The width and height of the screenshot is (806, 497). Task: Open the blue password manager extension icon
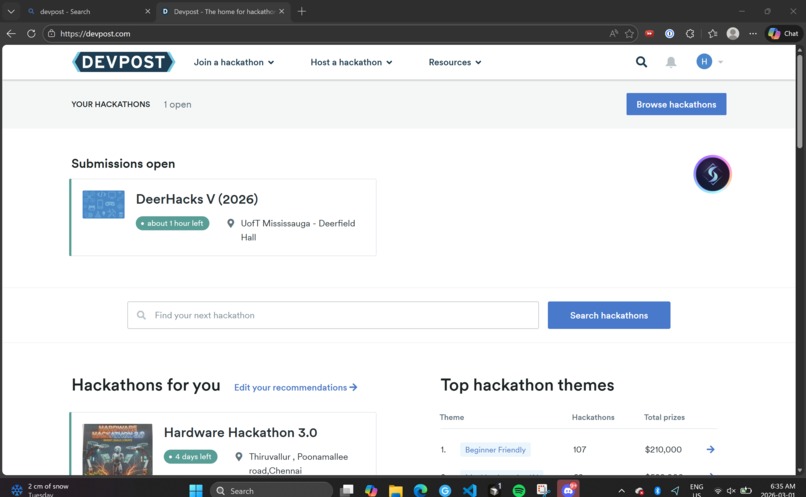(669, 33)
